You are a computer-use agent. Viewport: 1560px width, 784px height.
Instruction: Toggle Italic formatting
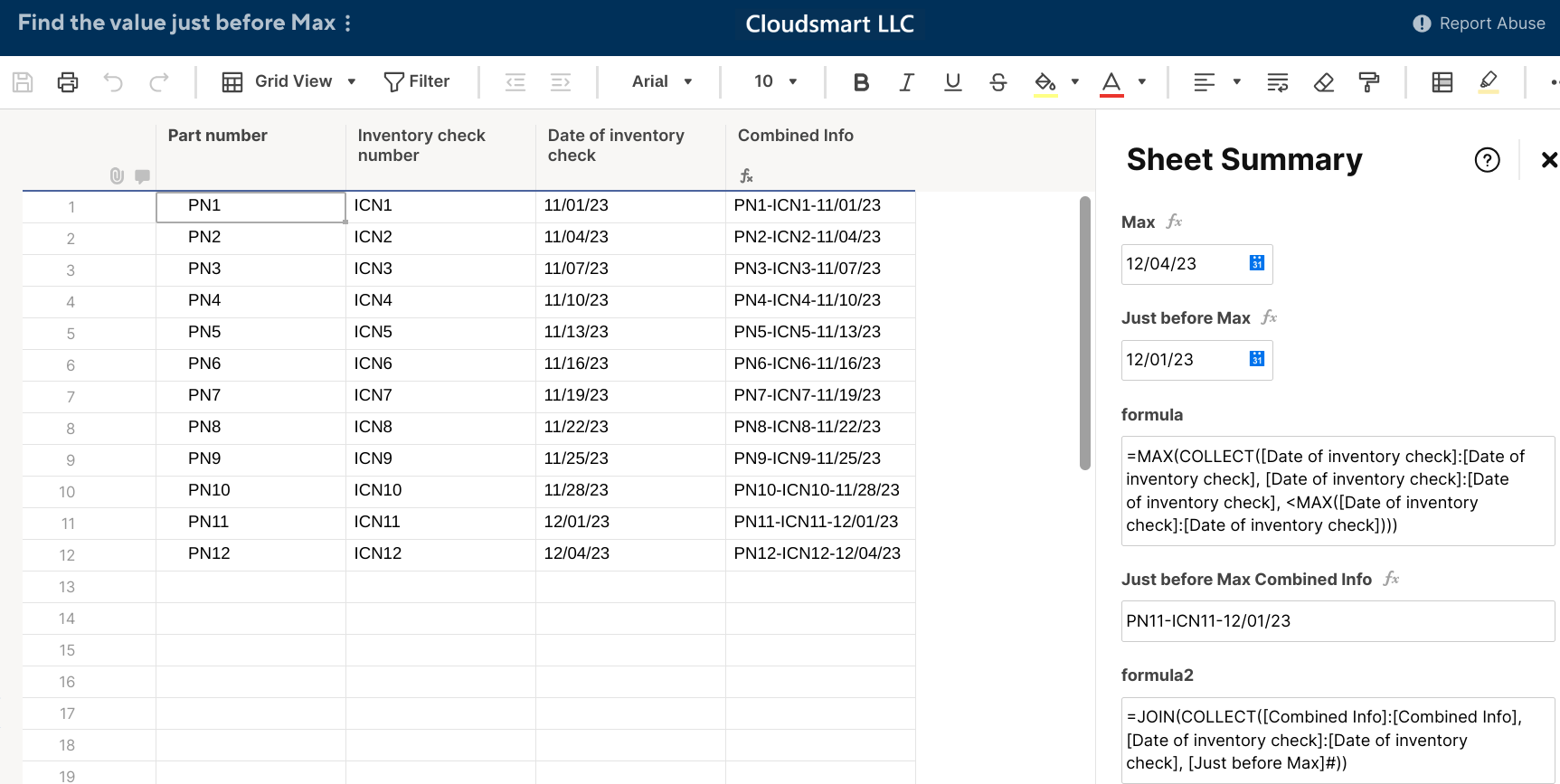pos(906,82)
